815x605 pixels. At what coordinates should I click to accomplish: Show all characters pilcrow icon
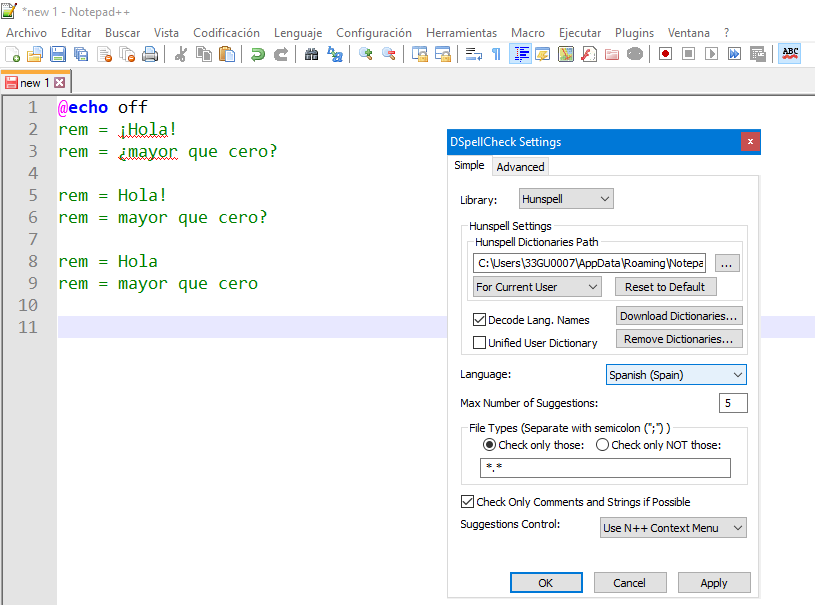(x=496, y=54)
